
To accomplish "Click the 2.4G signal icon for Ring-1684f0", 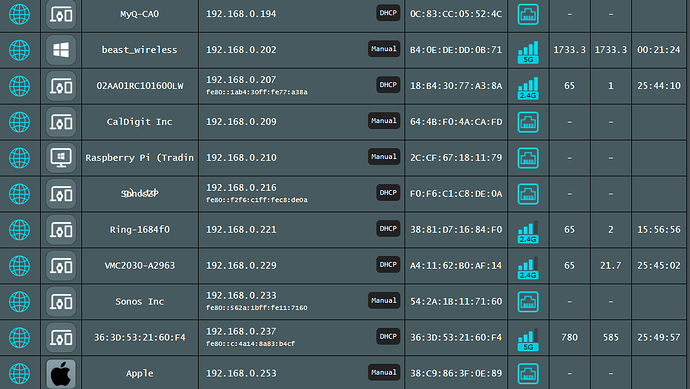I will click(x=528, y=232).
